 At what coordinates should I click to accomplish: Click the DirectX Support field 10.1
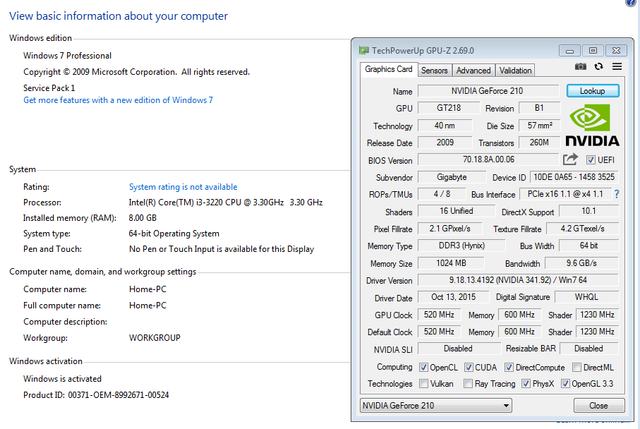click(589, 211)
